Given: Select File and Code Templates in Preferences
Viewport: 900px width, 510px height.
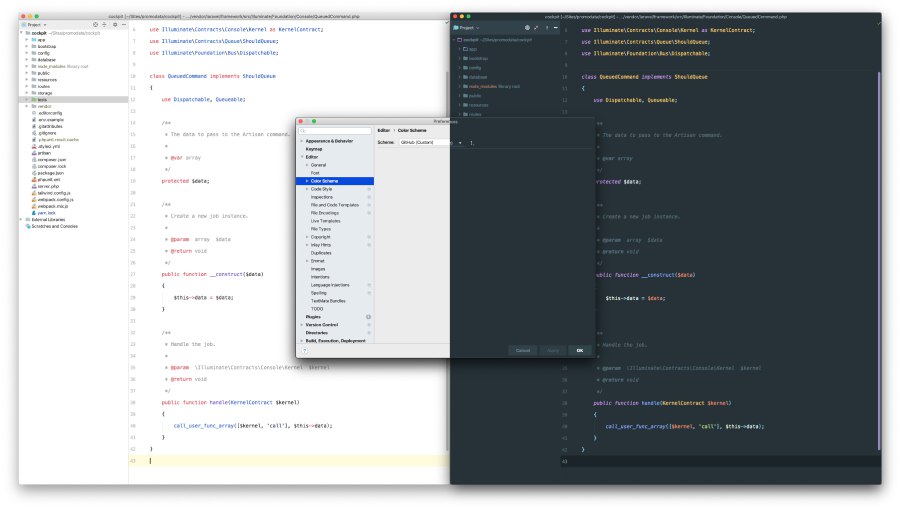Looking at the screenshot, I should pos(335,205).
